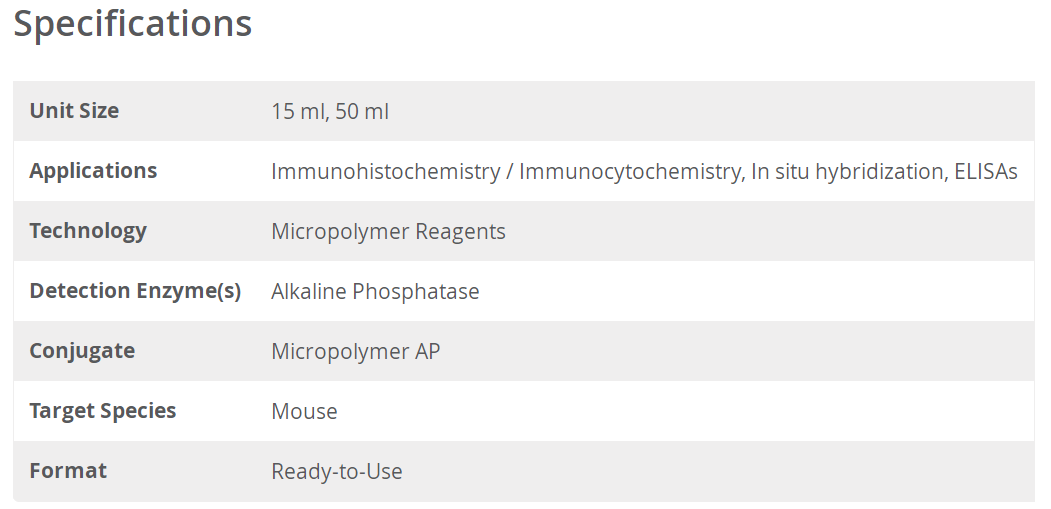1051x509 pixels.
Task: Click the Ready-to-Use format value
Action: coord(336,472)
